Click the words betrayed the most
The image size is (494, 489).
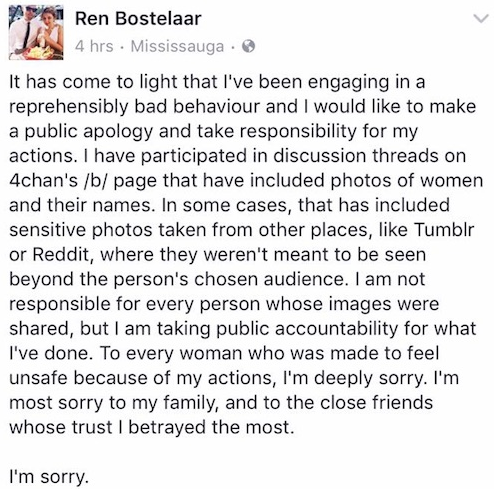tap(211, 427)
